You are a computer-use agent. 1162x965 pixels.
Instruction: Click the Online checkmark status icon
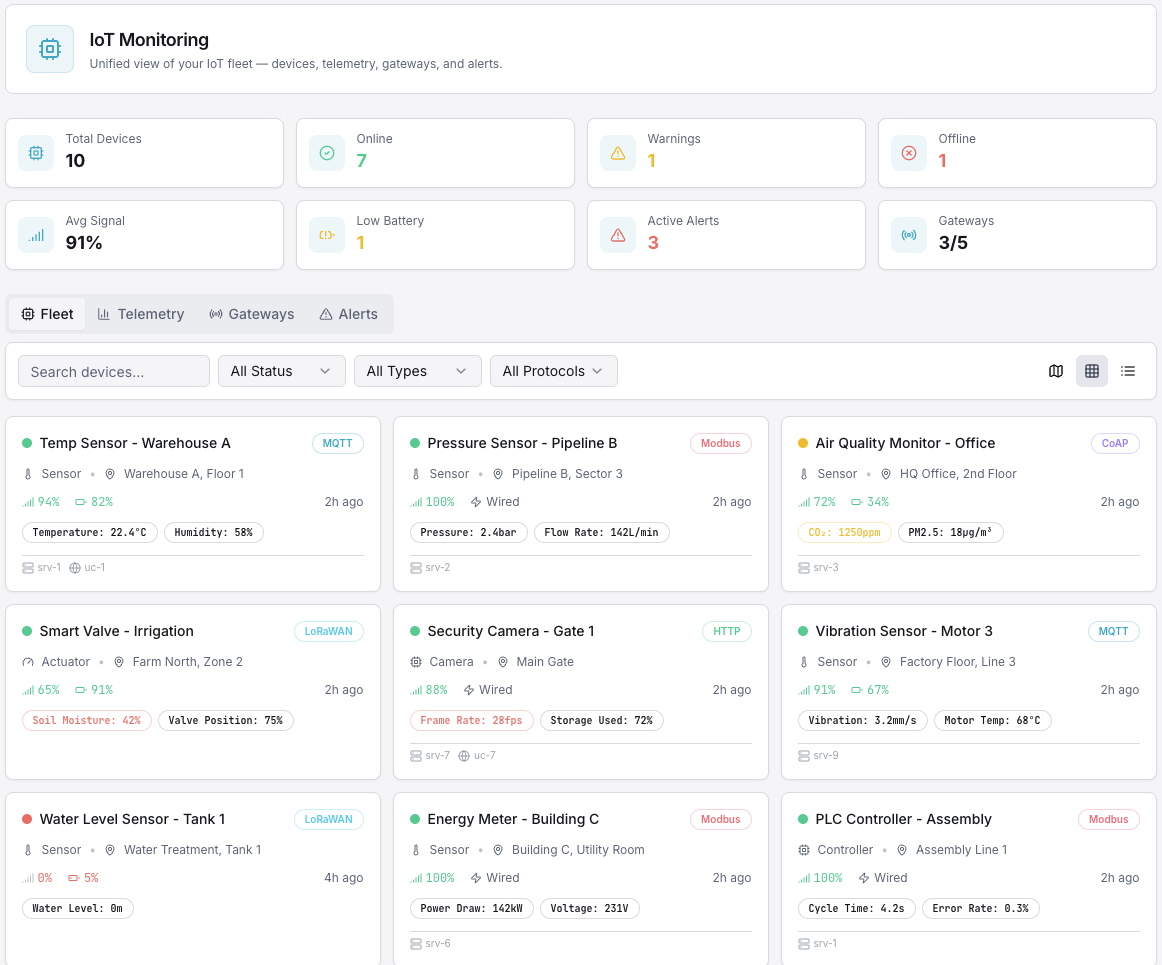click(x=327, y=153)
